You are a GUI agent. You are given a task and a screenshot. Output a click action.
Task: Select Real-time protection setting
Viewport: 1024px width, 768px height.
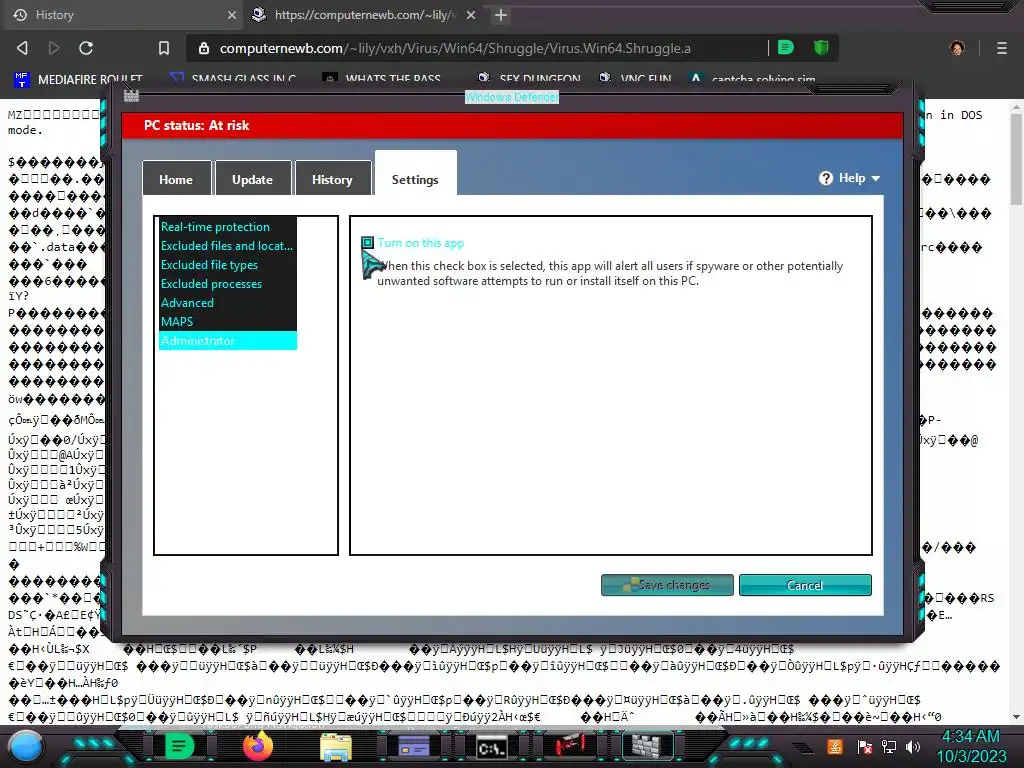[x=227, y=227]
